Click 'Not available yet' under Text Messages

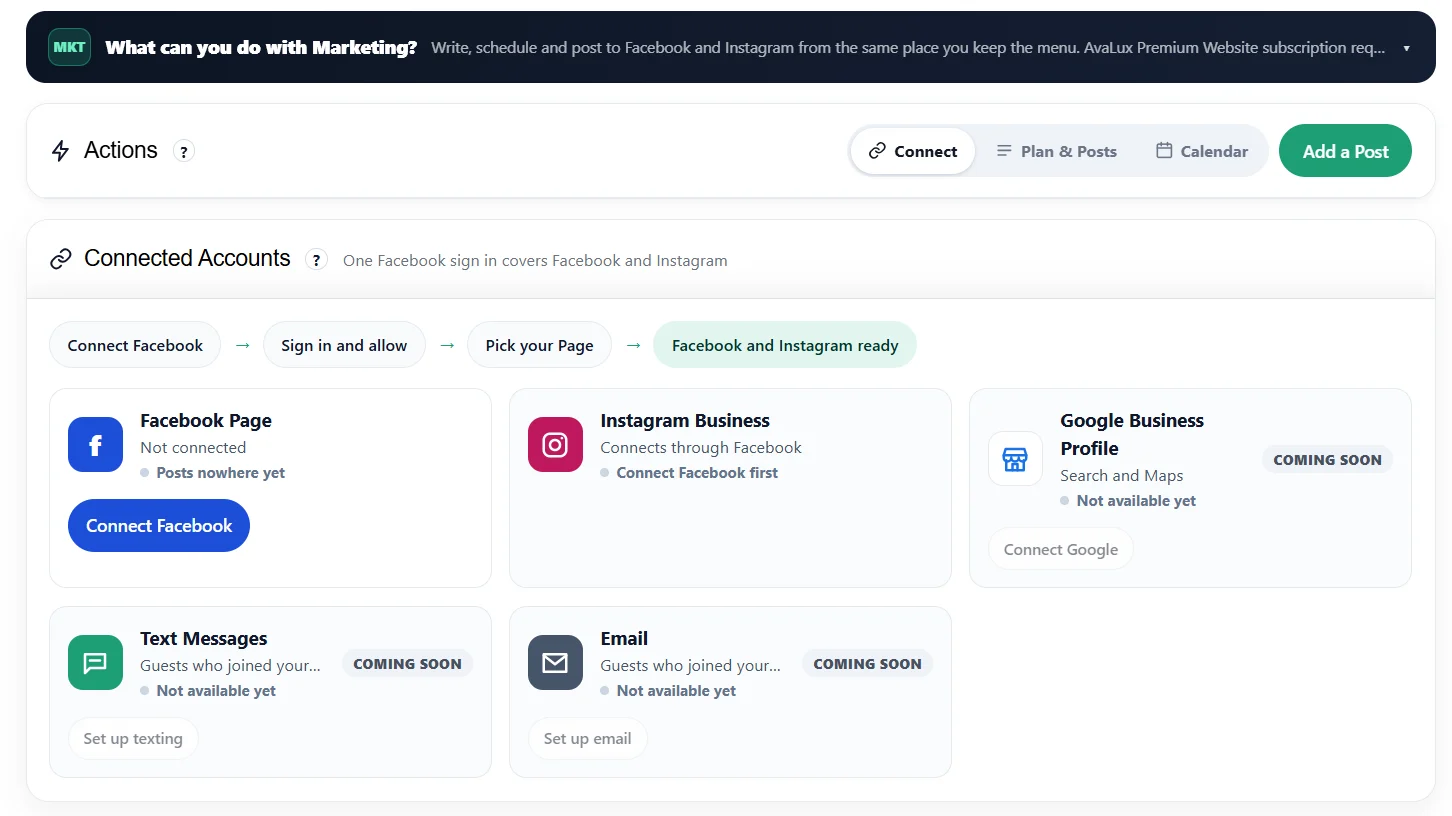(x=216, y=691)
